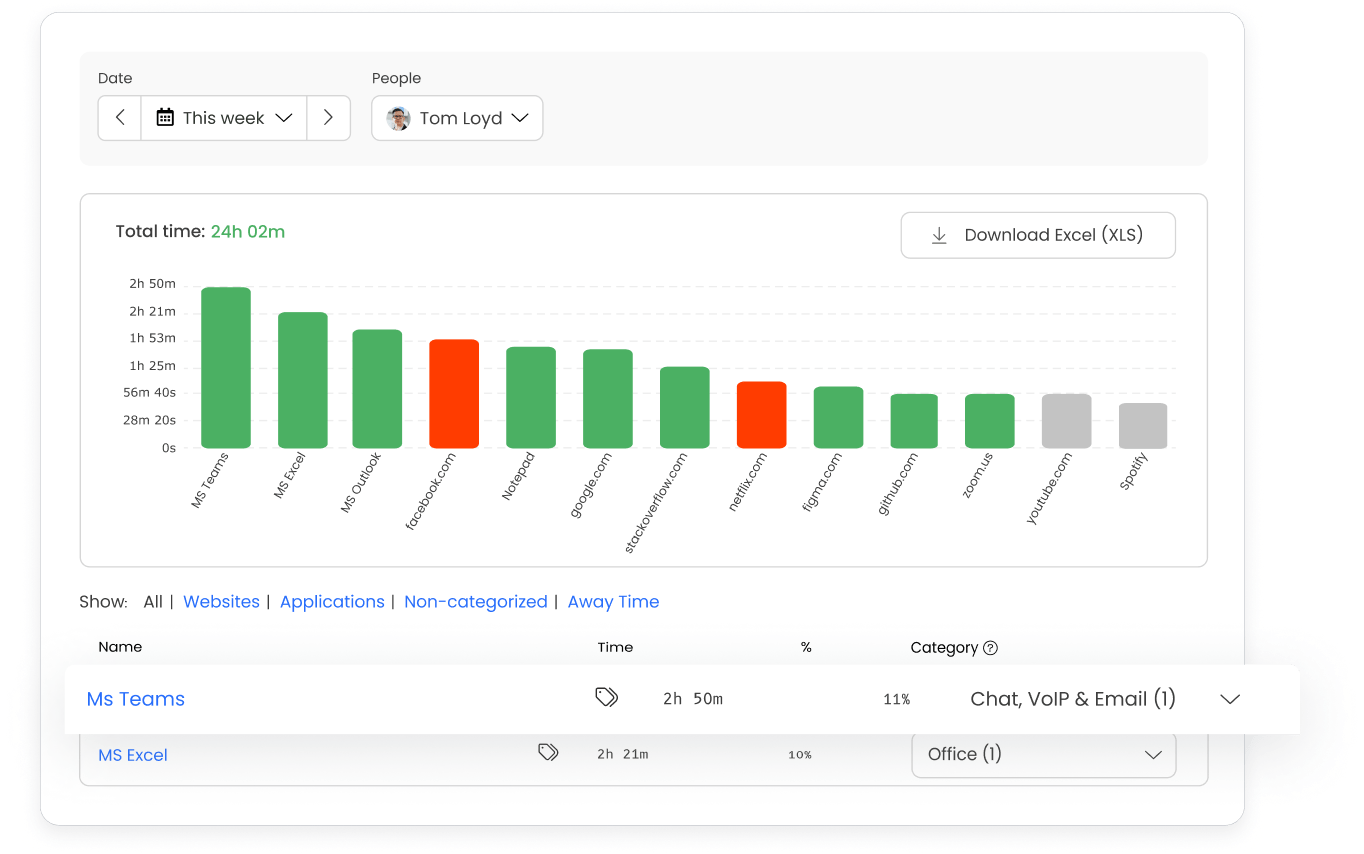The height and width of the screenshot is (854, 1364).
Task: Filter list by Websites
Action: [x=221, y=602]
